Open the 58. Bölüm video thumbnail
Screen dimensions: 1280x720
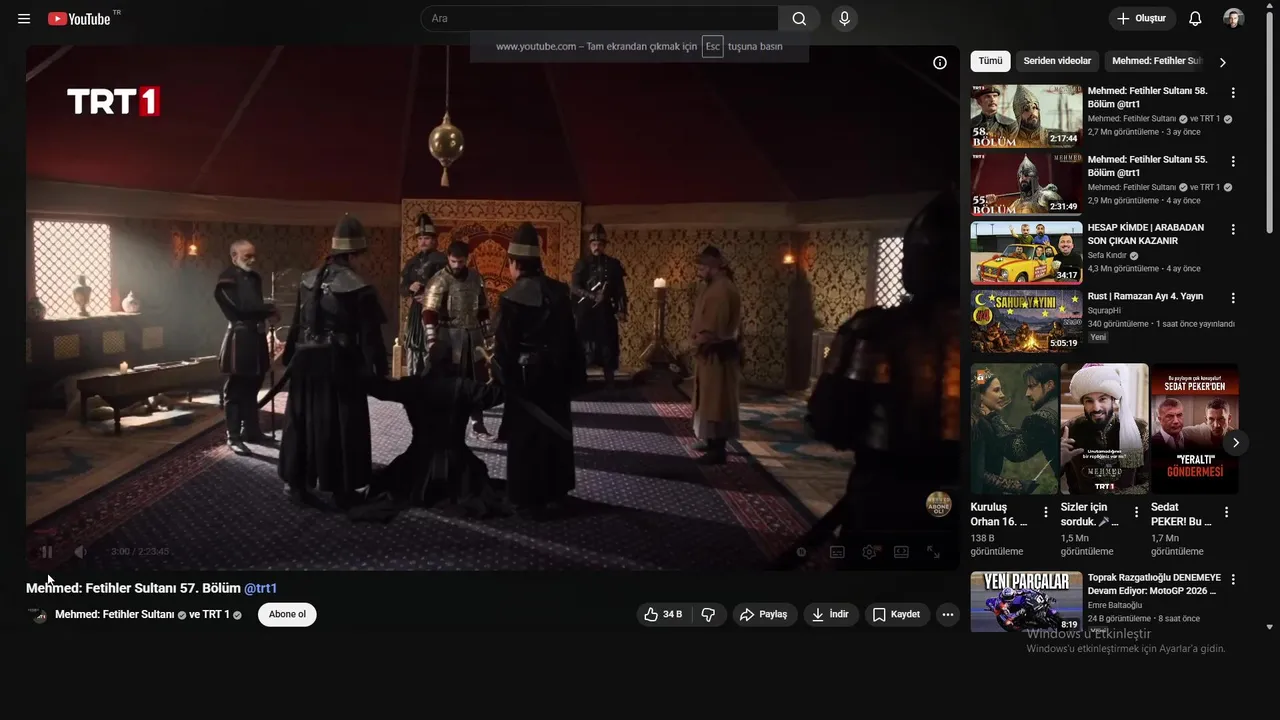[x=1026, y=116]
